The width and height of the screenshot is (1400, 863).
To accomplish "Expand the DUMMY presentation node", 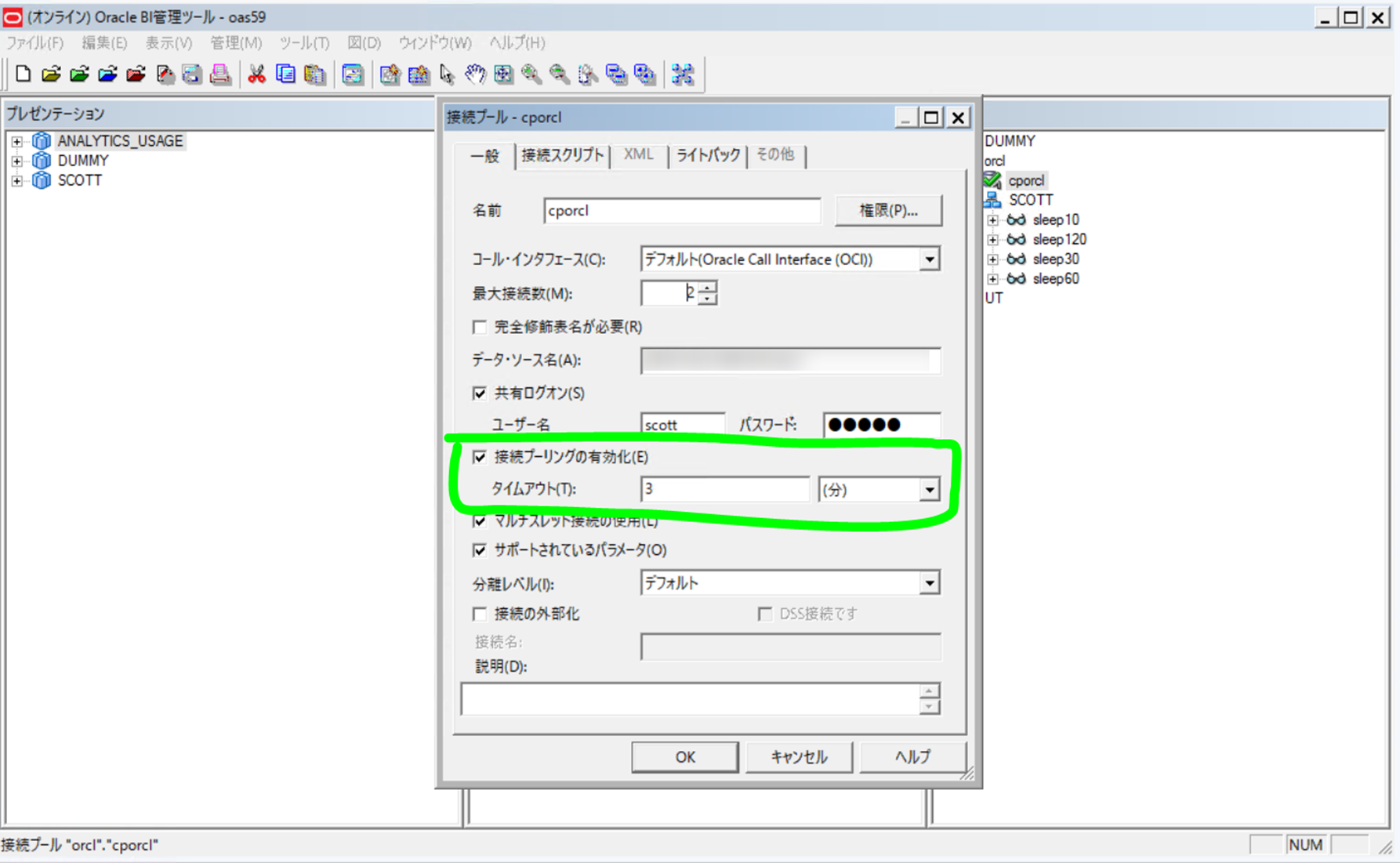I will 16,161.
